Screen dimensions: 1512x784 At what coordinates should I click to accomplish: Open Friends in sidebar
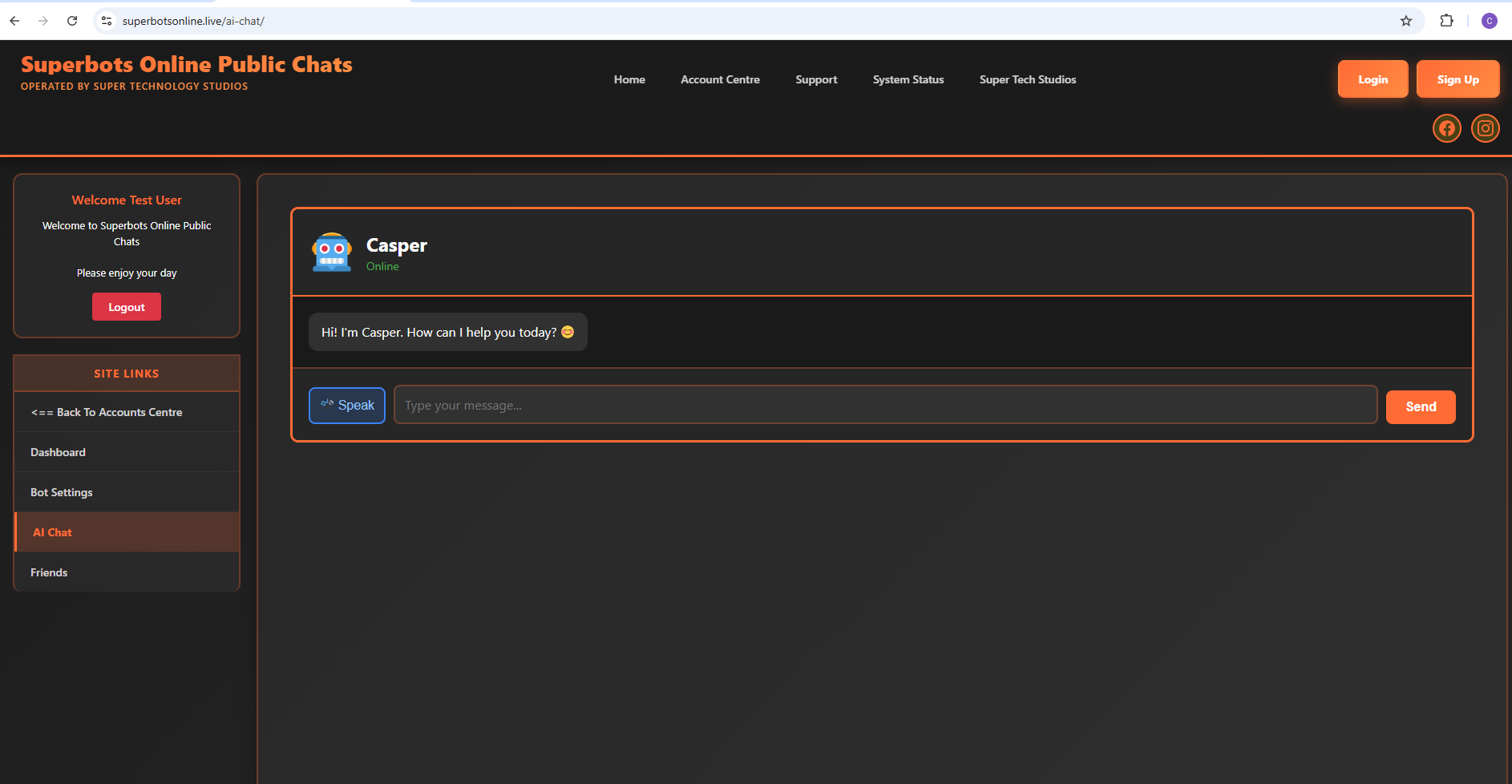pos(127,572)
